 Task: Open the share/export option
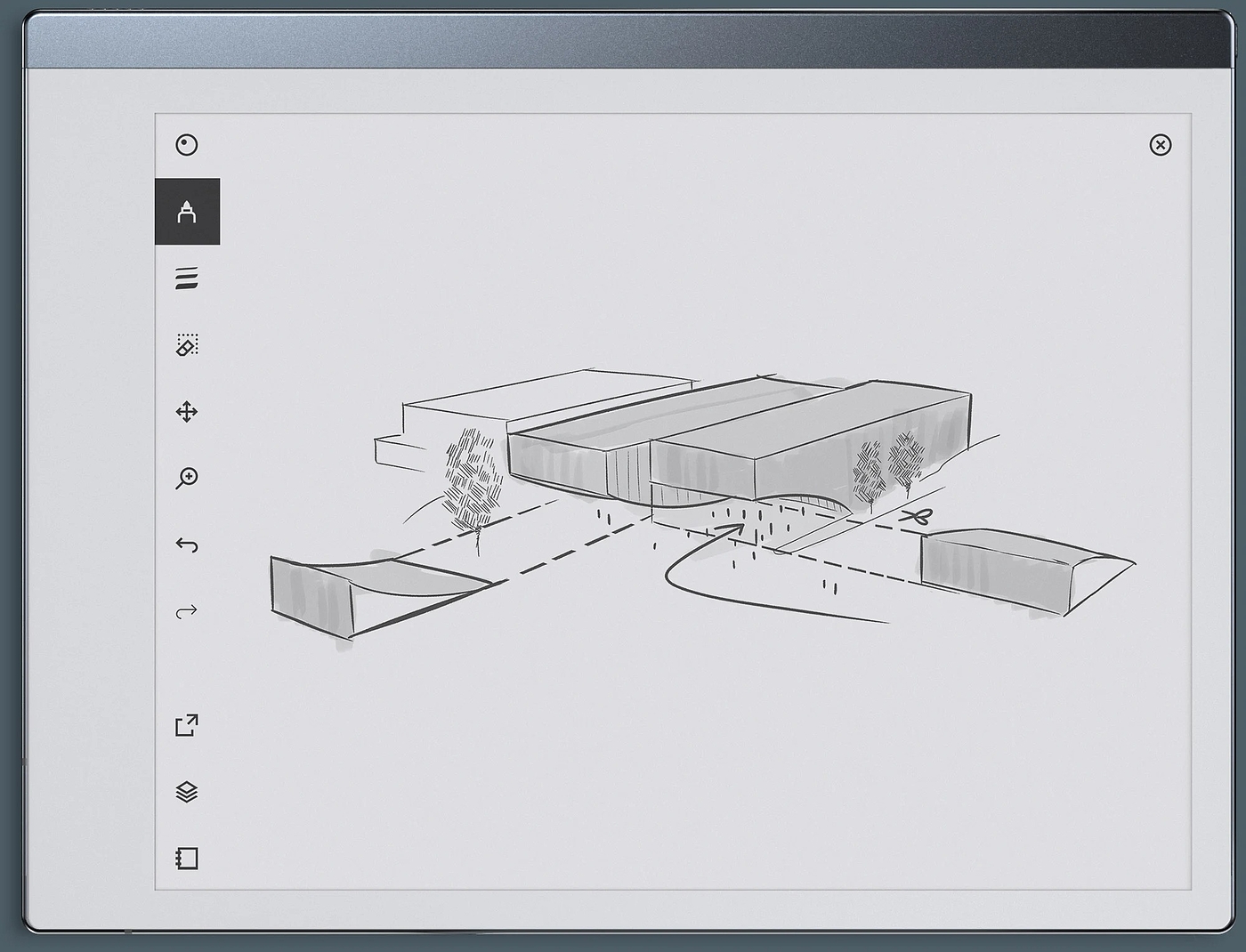(x=187, y=725)
